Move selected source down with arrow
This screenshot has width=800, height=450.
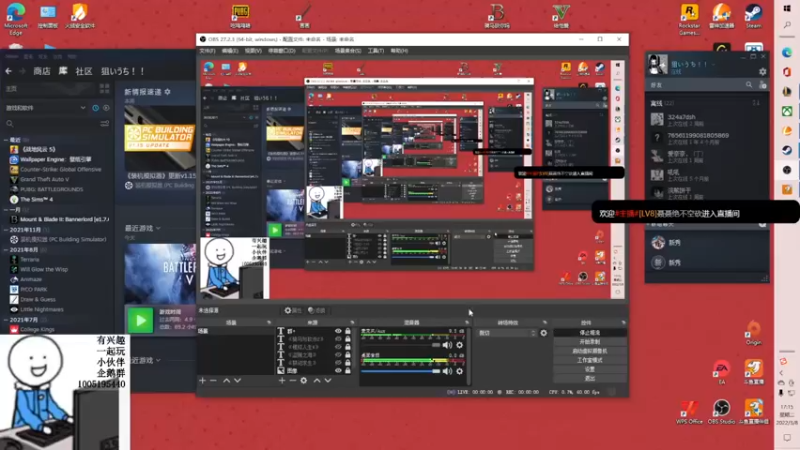click(x=328, y=381)
